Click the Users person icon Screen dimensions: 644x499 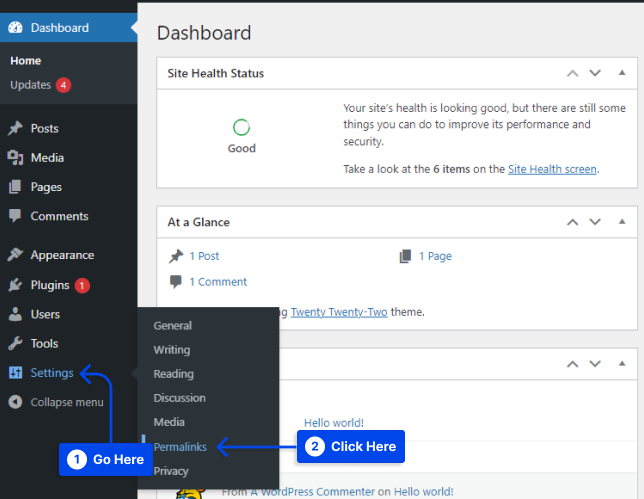pos(15,314)
